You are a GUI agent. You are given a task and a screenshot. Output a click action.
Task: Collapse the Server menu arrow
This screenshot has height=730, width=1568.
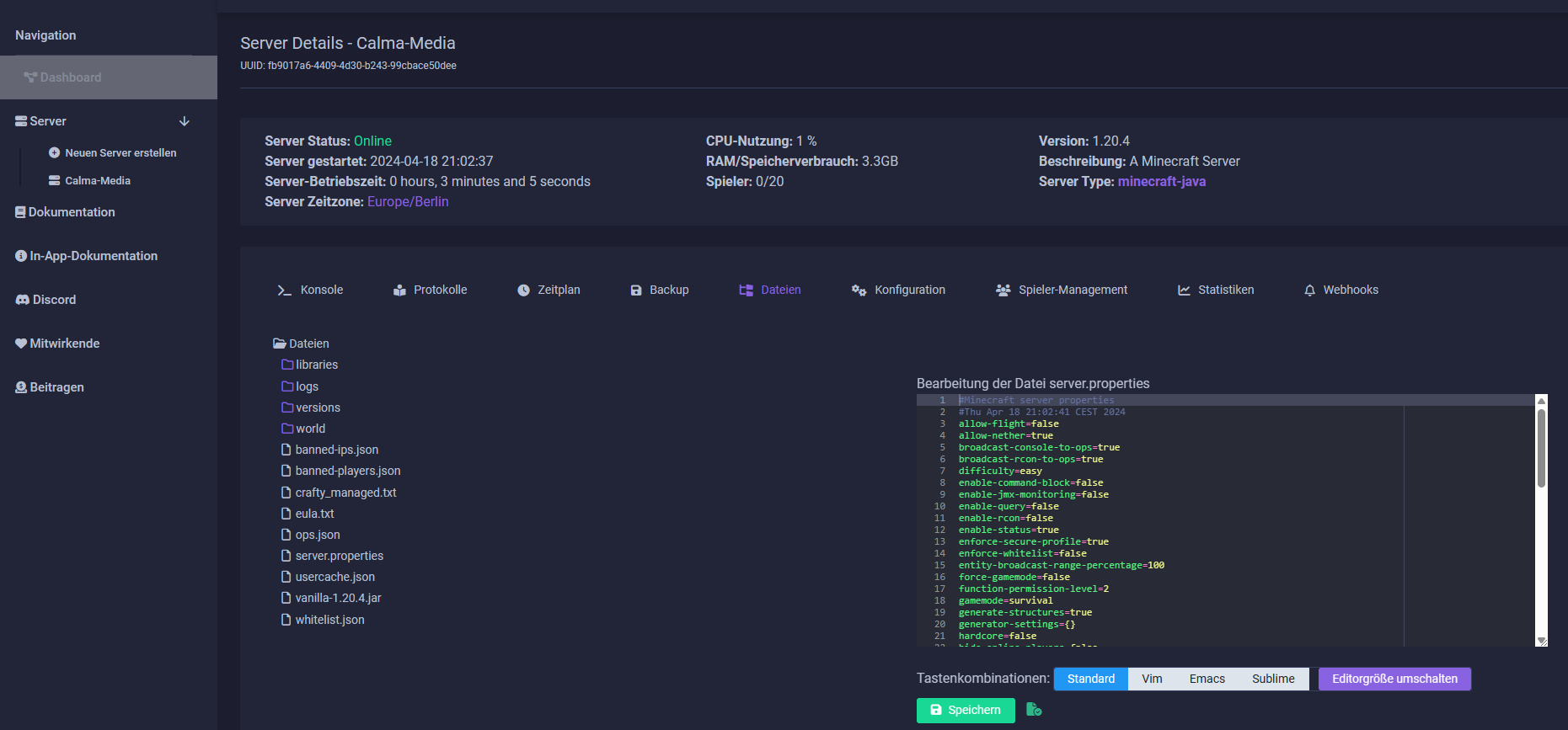click(185, 121)
